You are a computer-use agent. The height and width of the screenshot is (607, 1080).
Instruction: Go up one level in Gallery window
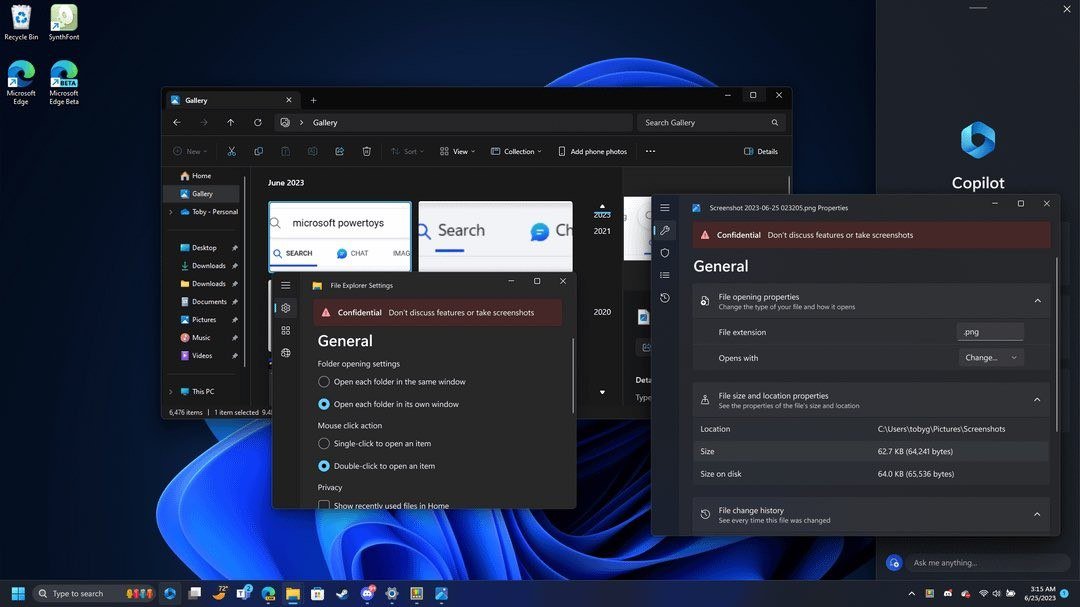231,123
